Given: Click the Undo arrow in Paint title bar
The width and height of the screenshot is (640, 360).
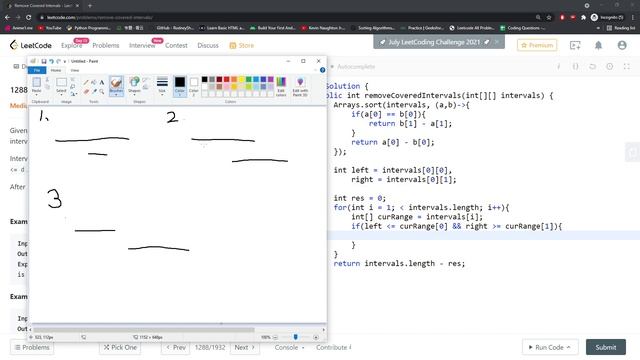Looking at the screenshot, I should tap(51, 61).
